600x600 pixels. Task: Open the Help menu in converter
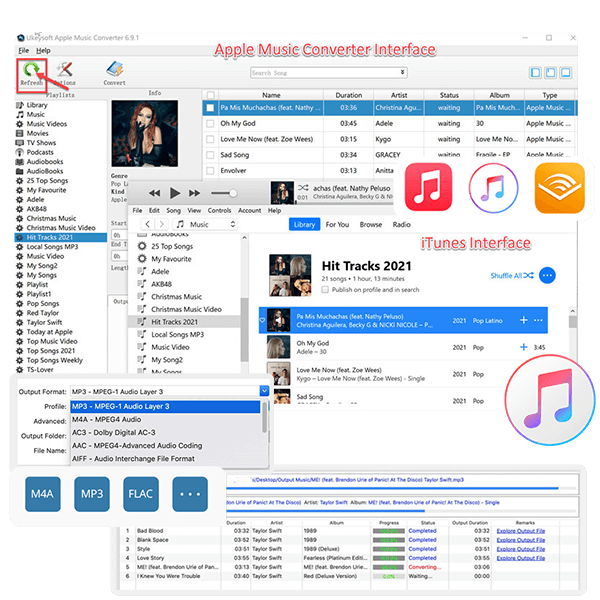click(x=43, y=51)
